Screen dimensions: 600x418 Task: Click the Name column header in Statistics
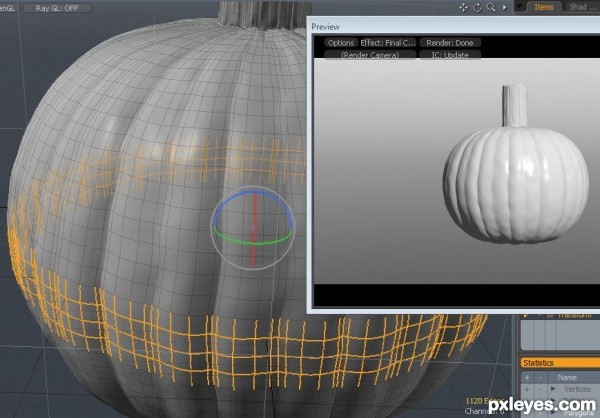click(567, 377)
